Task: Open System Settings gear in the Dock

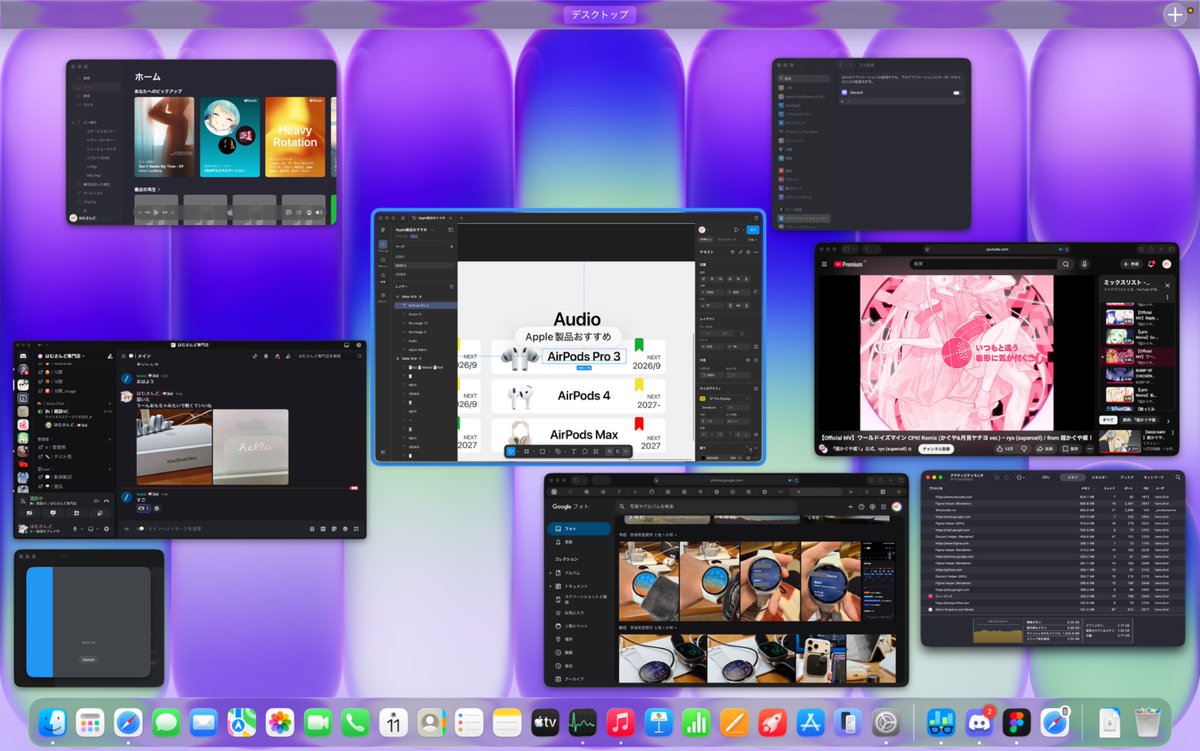Action: [x=886, y=722]
